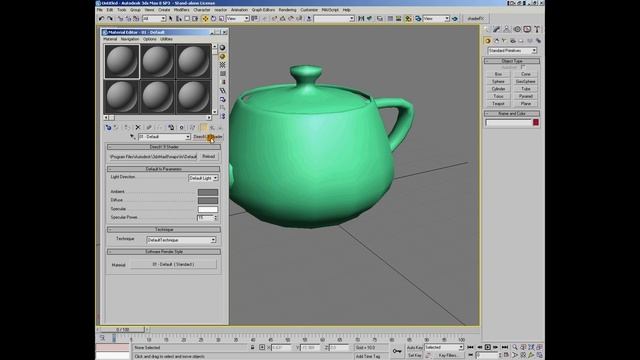Open the Standard Primitives dropdown

point(512,51)
